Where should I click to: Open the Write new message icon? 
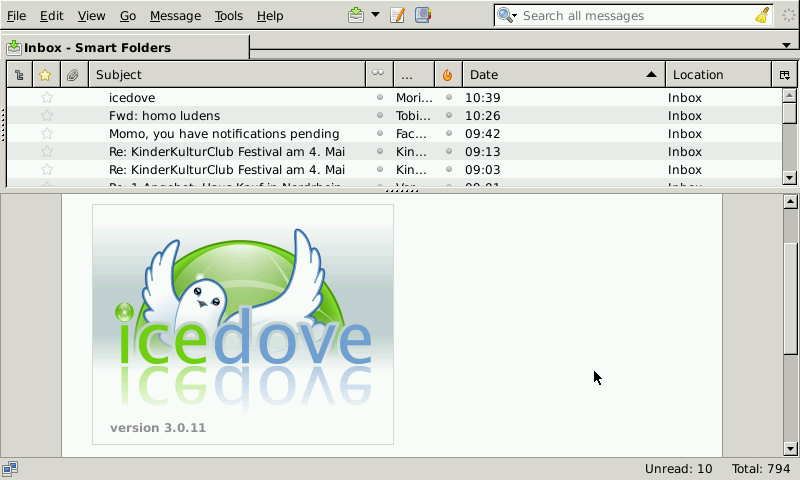pyautogui.click(x=397, y=15)
